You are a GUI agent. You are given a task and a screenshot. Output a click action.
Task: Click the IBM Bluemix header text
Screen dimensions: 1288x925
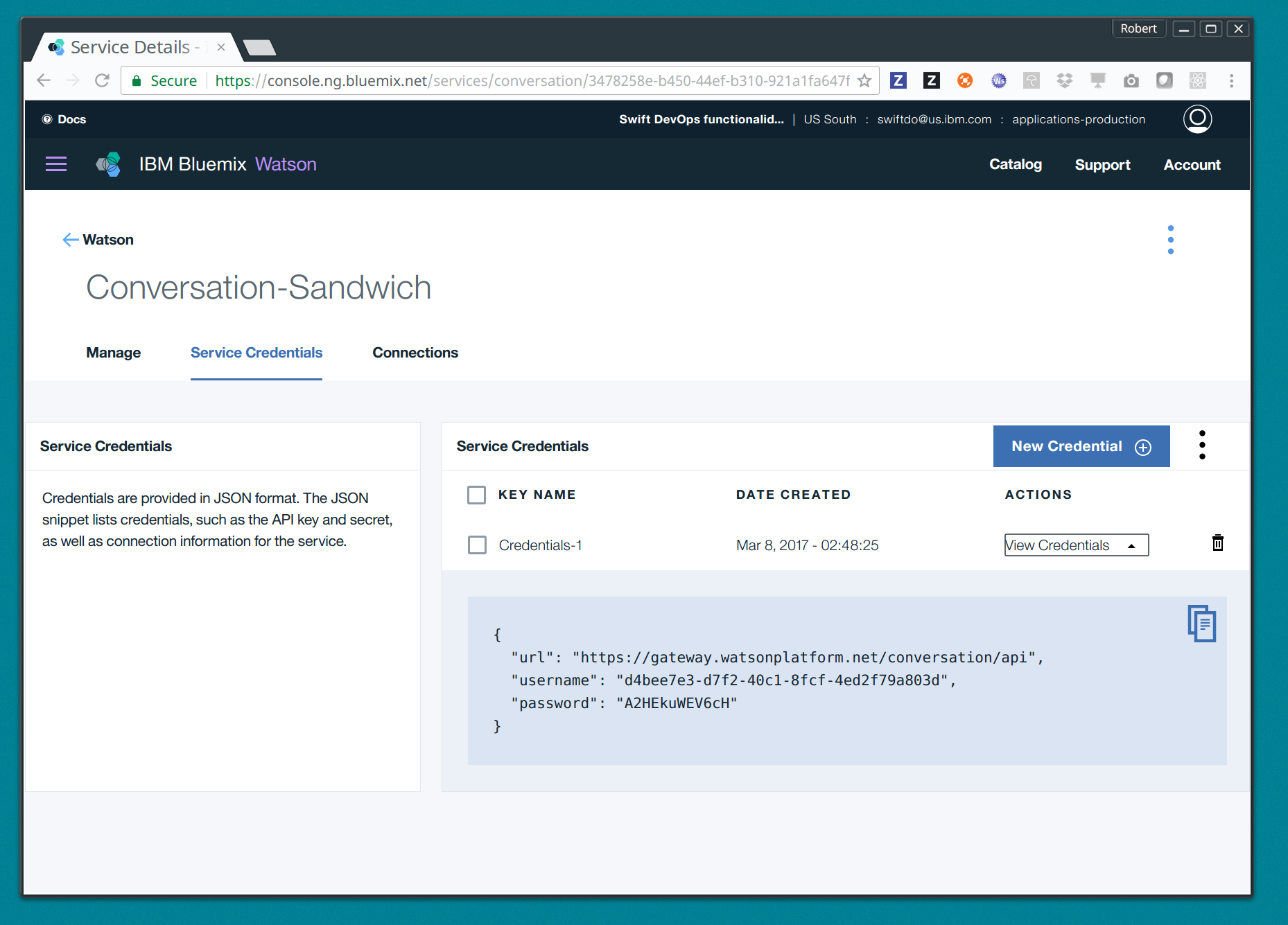[193, 164]
